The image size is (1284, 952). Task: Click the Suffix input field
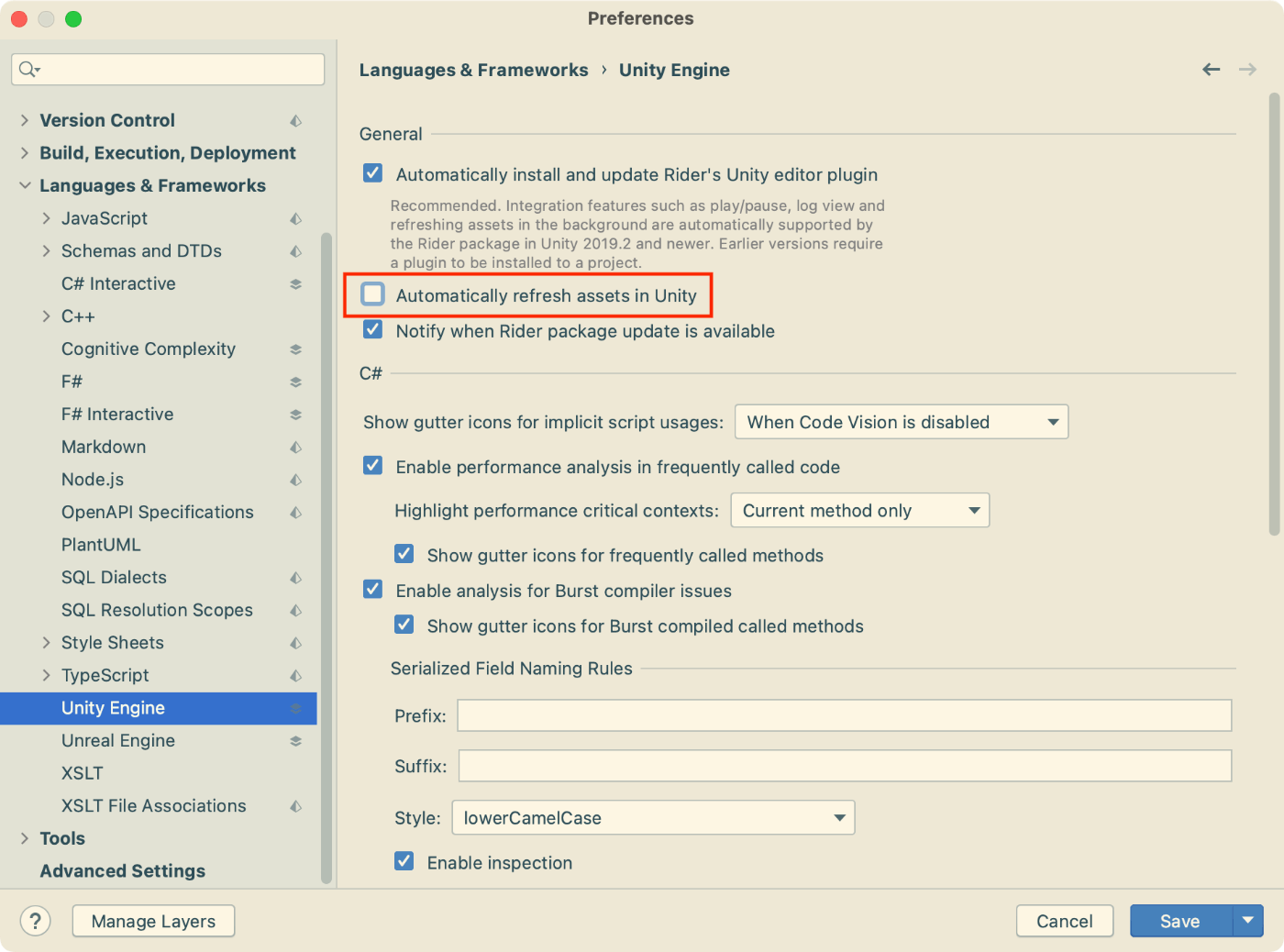point(845,766)
